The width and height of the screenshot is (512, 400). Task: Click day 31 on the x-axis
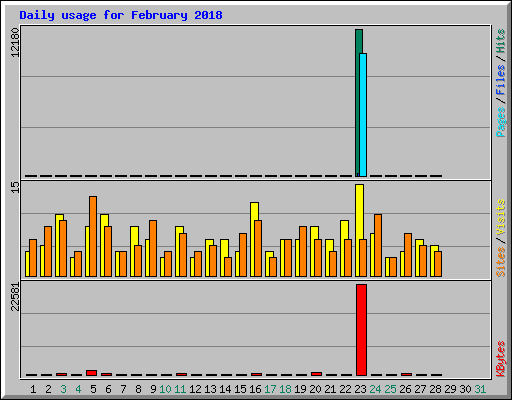pyautogui.click(x=480, y=389)
